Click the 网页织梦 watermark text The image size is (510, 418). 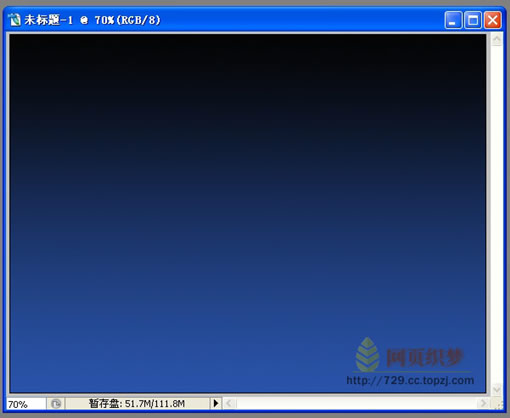425,357
